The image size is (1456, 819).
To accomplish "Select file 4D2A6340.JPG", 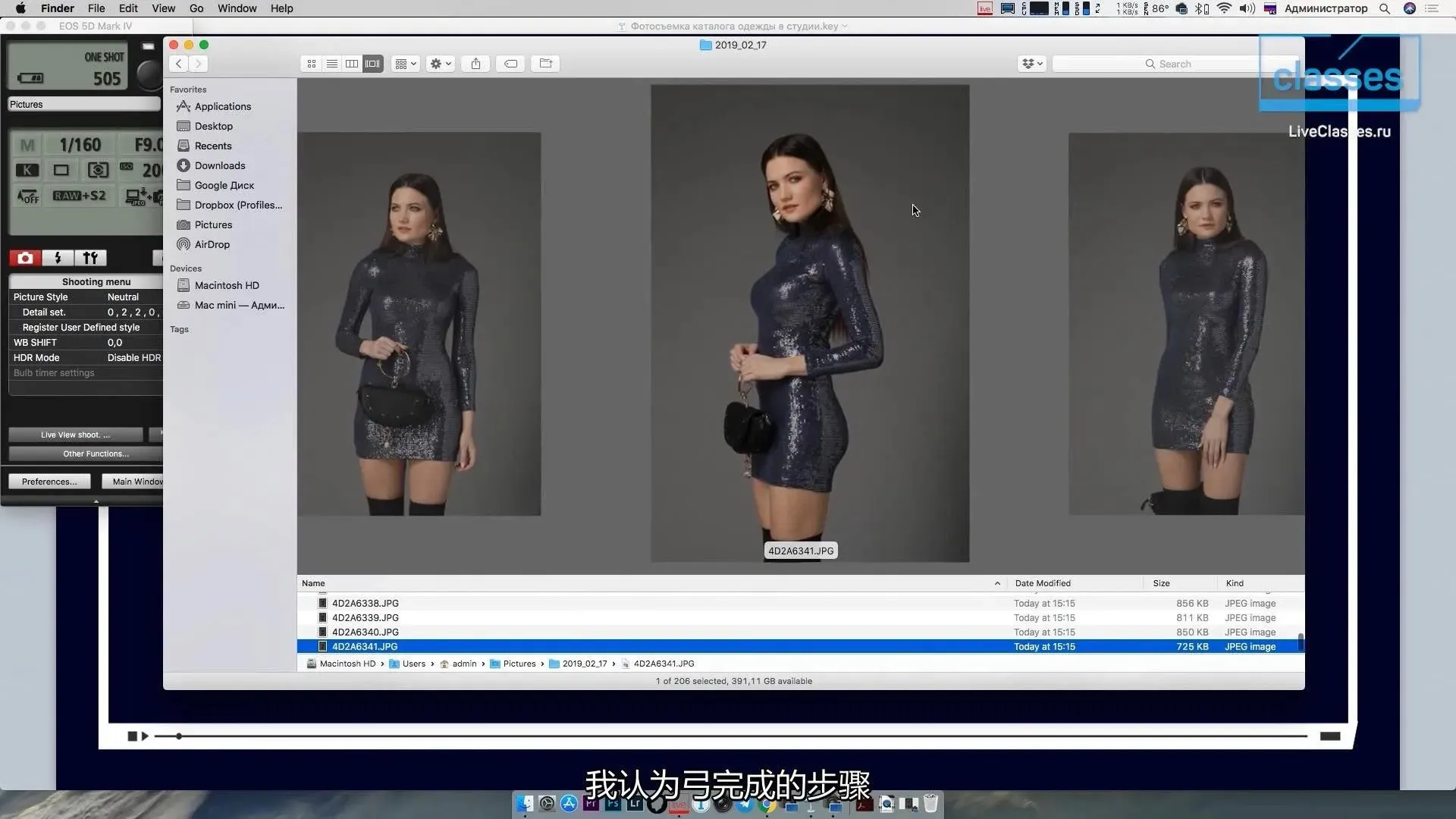I will point(800,632).
